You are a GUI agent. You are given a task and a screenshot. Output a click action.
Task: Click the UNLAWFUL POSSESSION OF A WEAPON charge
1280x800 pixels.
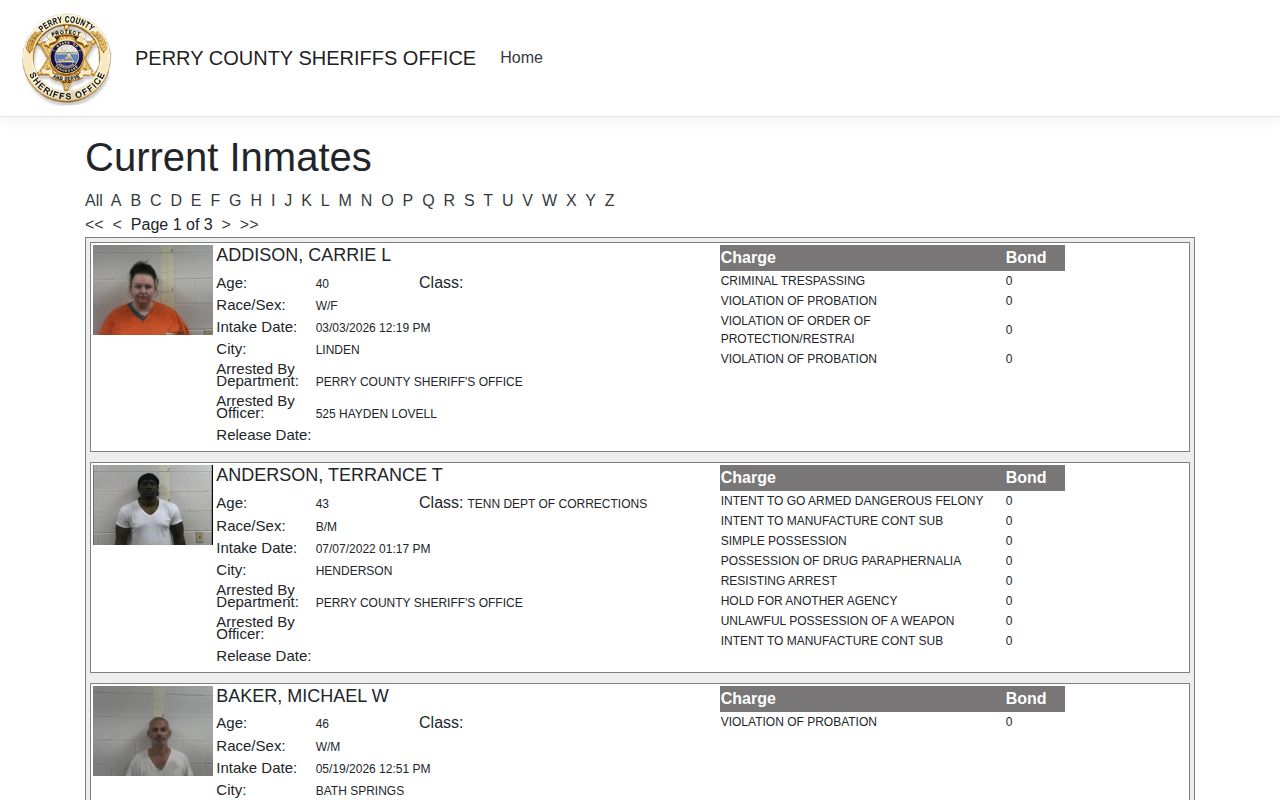pyautogui.click(x=838, y=621)
